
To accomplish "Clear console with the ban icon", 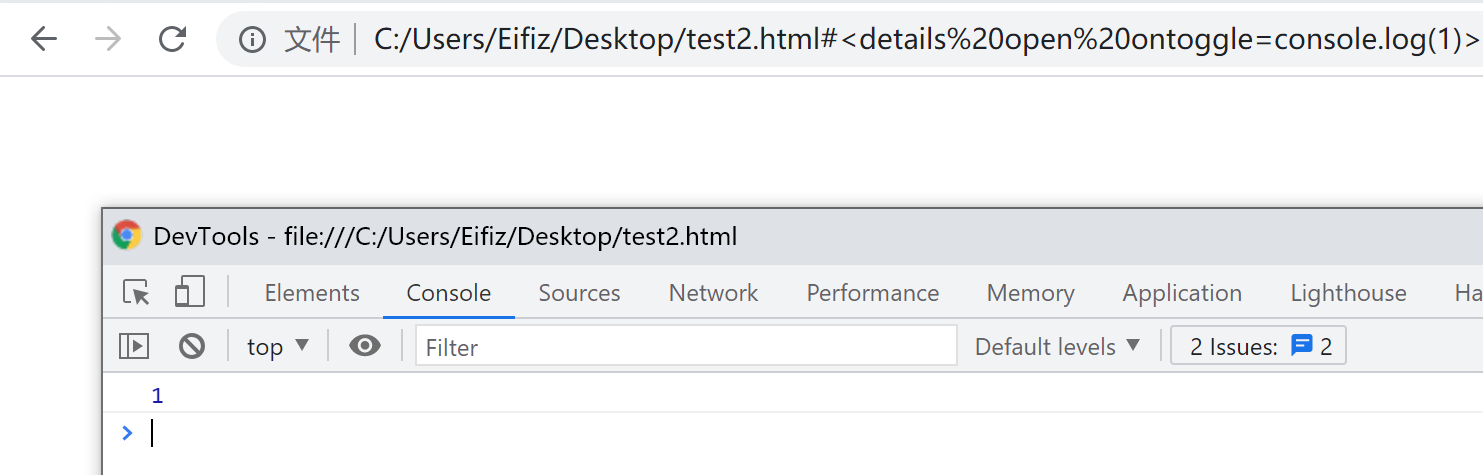I will click(192, 347).
